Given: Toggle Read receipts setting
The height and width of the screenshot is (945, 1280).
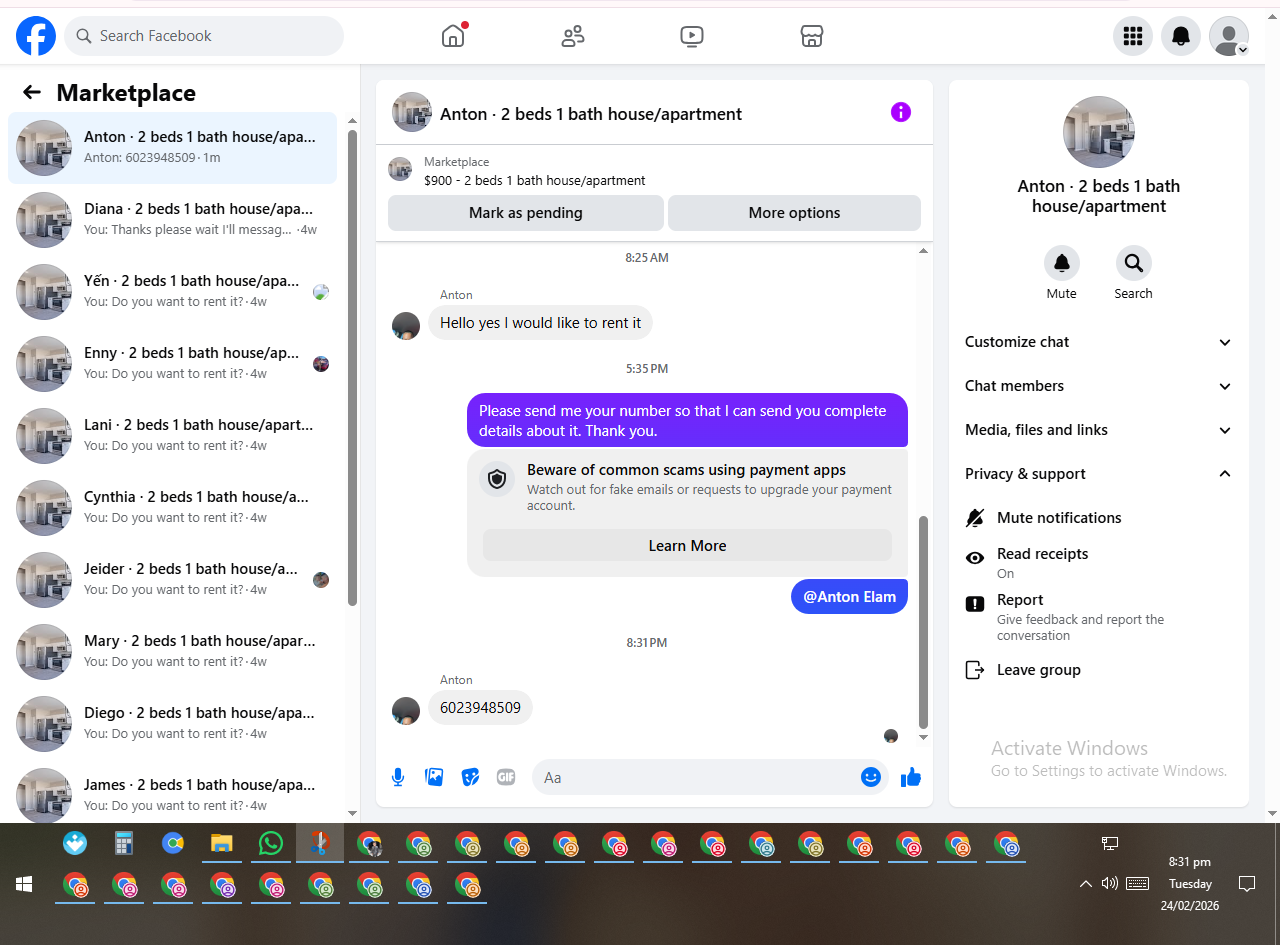Looking at the screenshot, I should click(1100, 563).
